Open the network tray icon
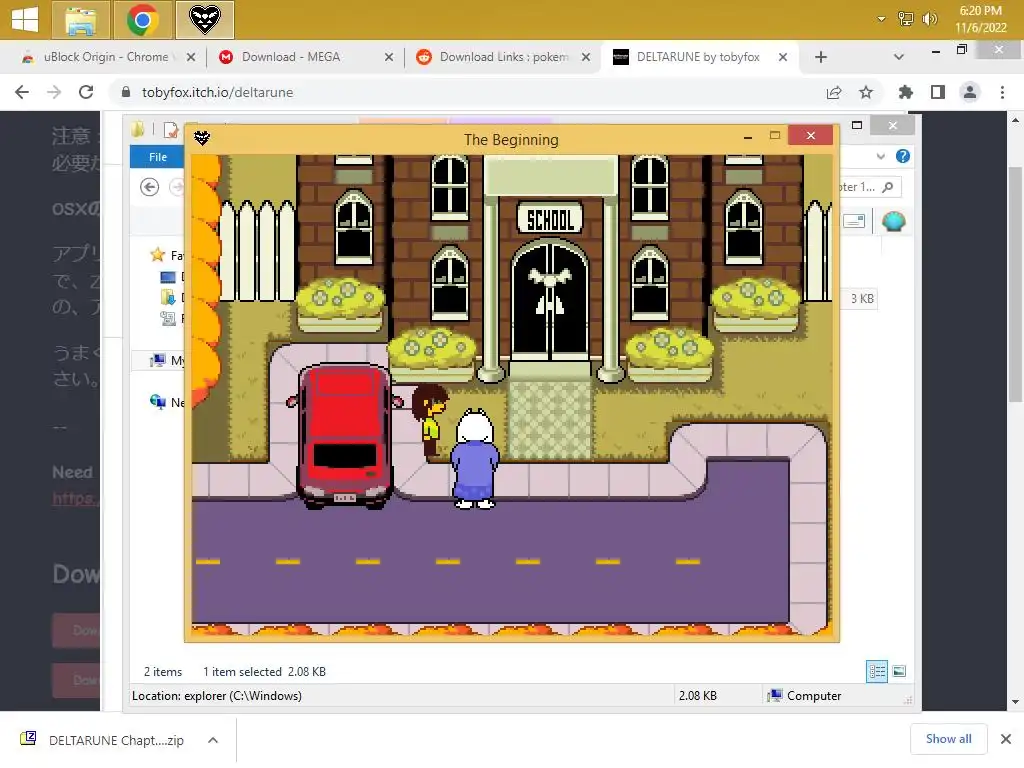Viewport: 1024px width, 768px height. click(x=905, y=19)
